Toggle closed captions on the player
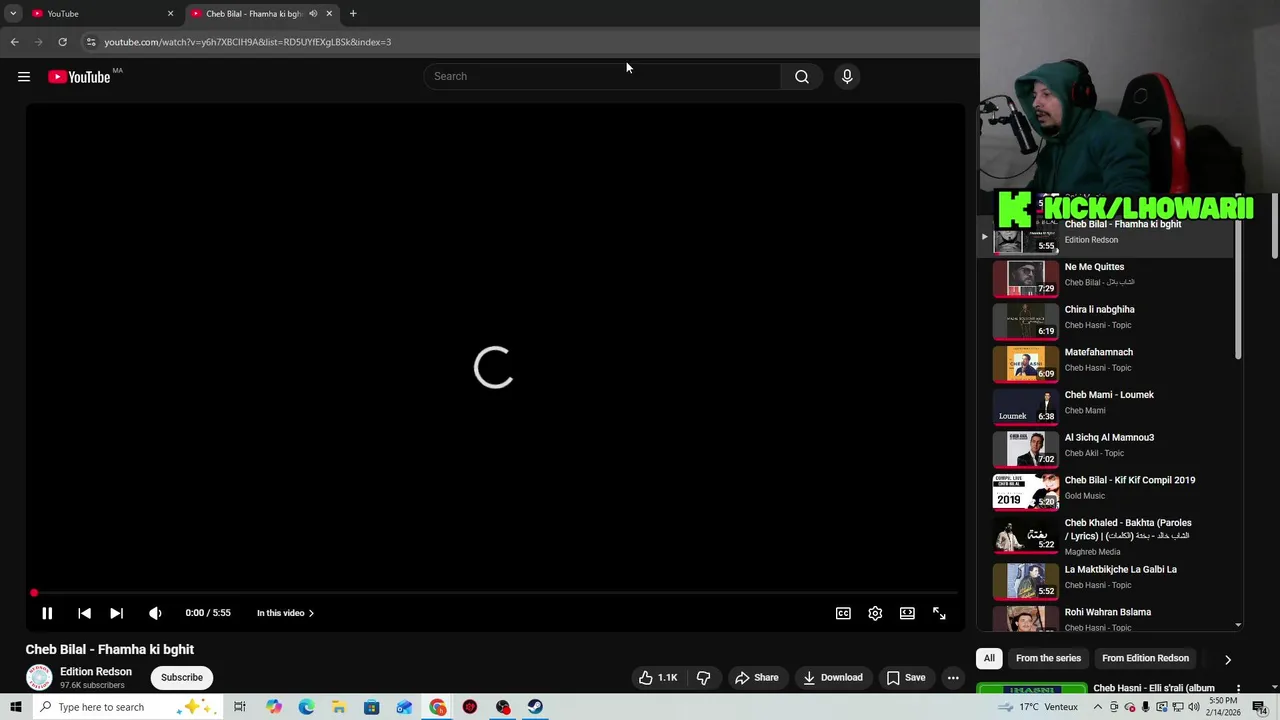Image resolution: width=1280 pixels, height=720 pixels. pyautogui.click(x=843, y=613)
